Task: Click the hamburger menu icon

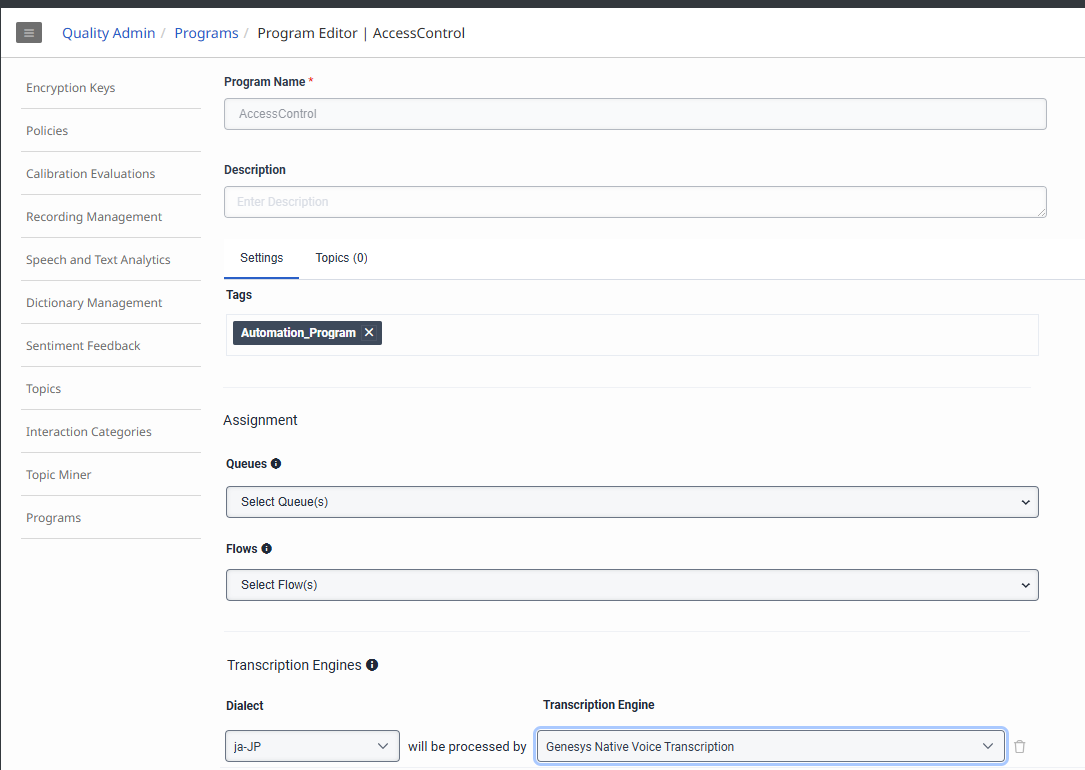Action: (x=29, y=33)
